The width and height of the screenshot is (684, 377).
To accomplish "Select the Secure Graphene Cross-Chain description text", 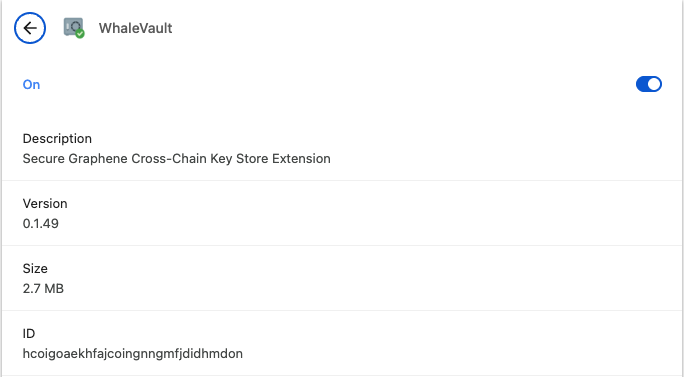I will [177, 158].
